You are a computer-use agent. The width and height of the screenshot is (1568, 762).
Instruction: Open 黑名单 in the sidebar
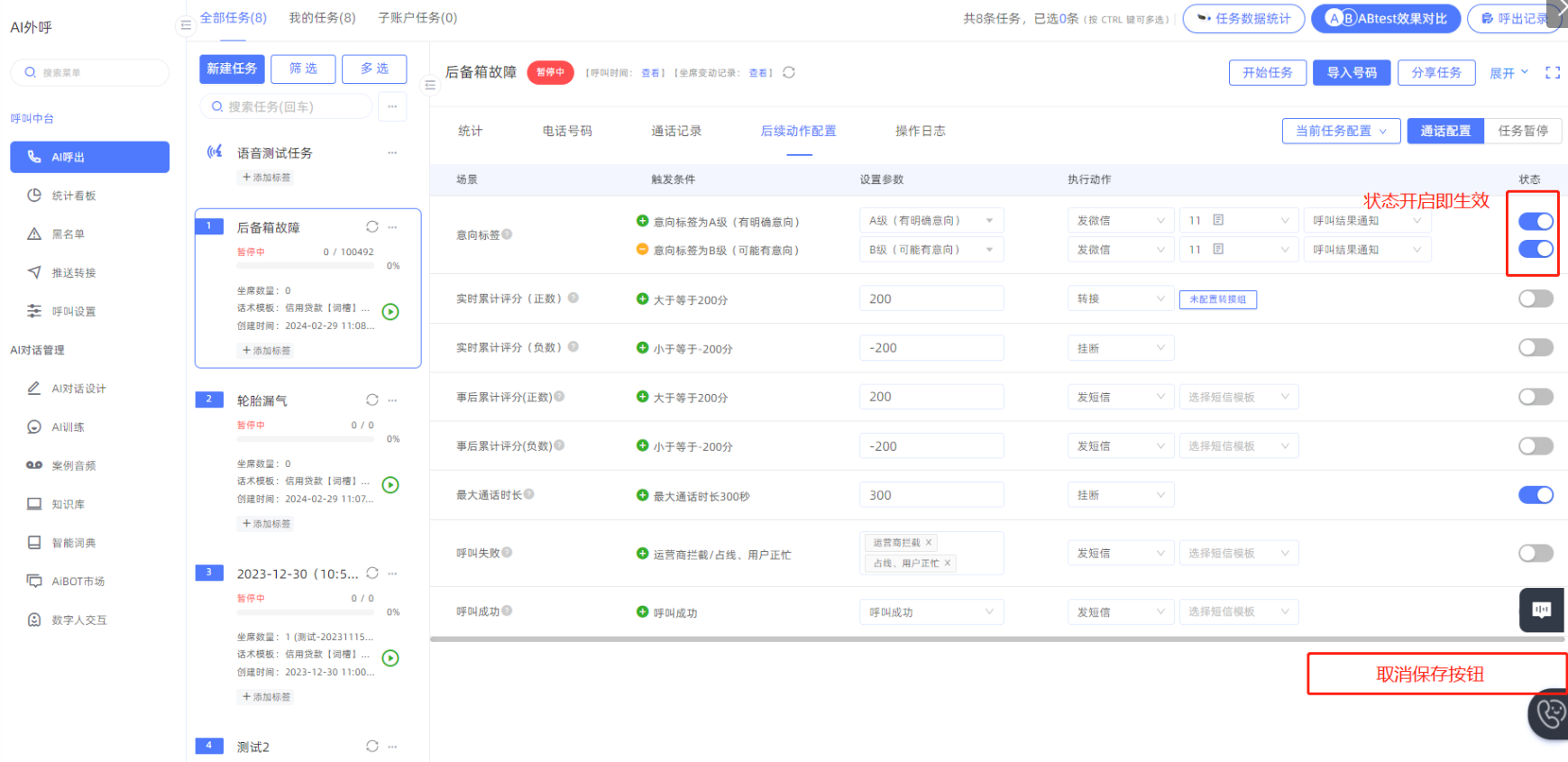pyautogui.click(x=68, y=234)
